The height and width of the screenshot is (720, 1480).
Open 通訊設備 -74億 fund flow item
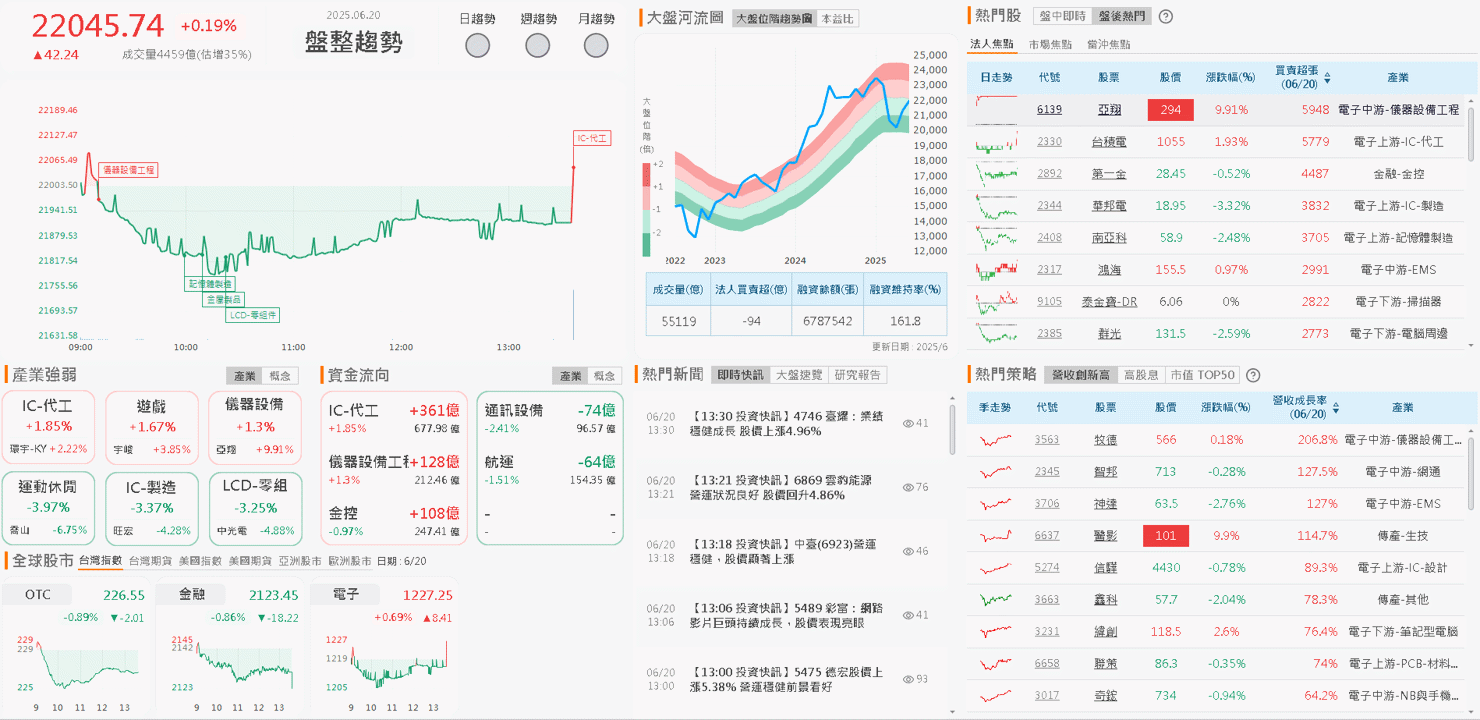click(549, 418)
